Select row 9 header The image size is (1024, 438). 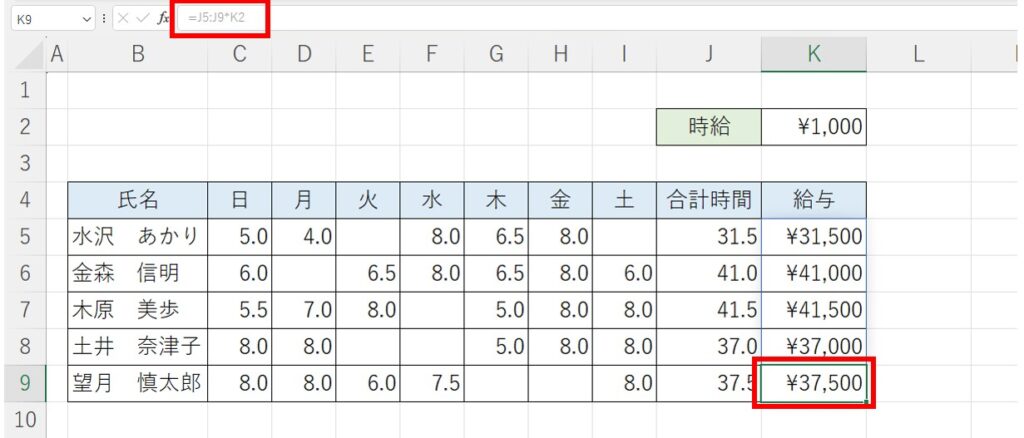[x=25, y=383]
